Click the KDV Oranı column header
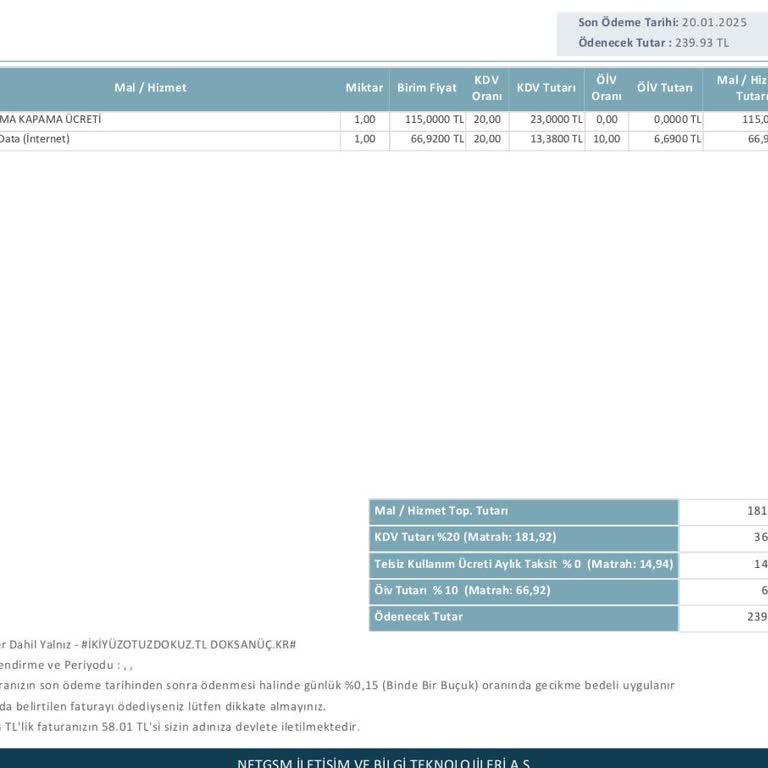 [x=487, y=88]
